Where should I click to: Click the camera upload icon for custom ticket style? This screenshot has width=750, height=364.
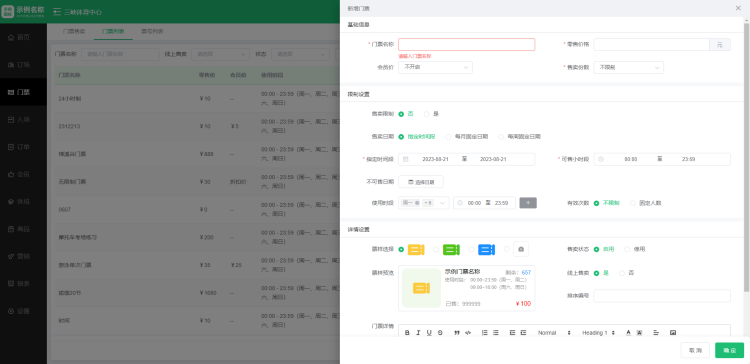click(521, 249)
